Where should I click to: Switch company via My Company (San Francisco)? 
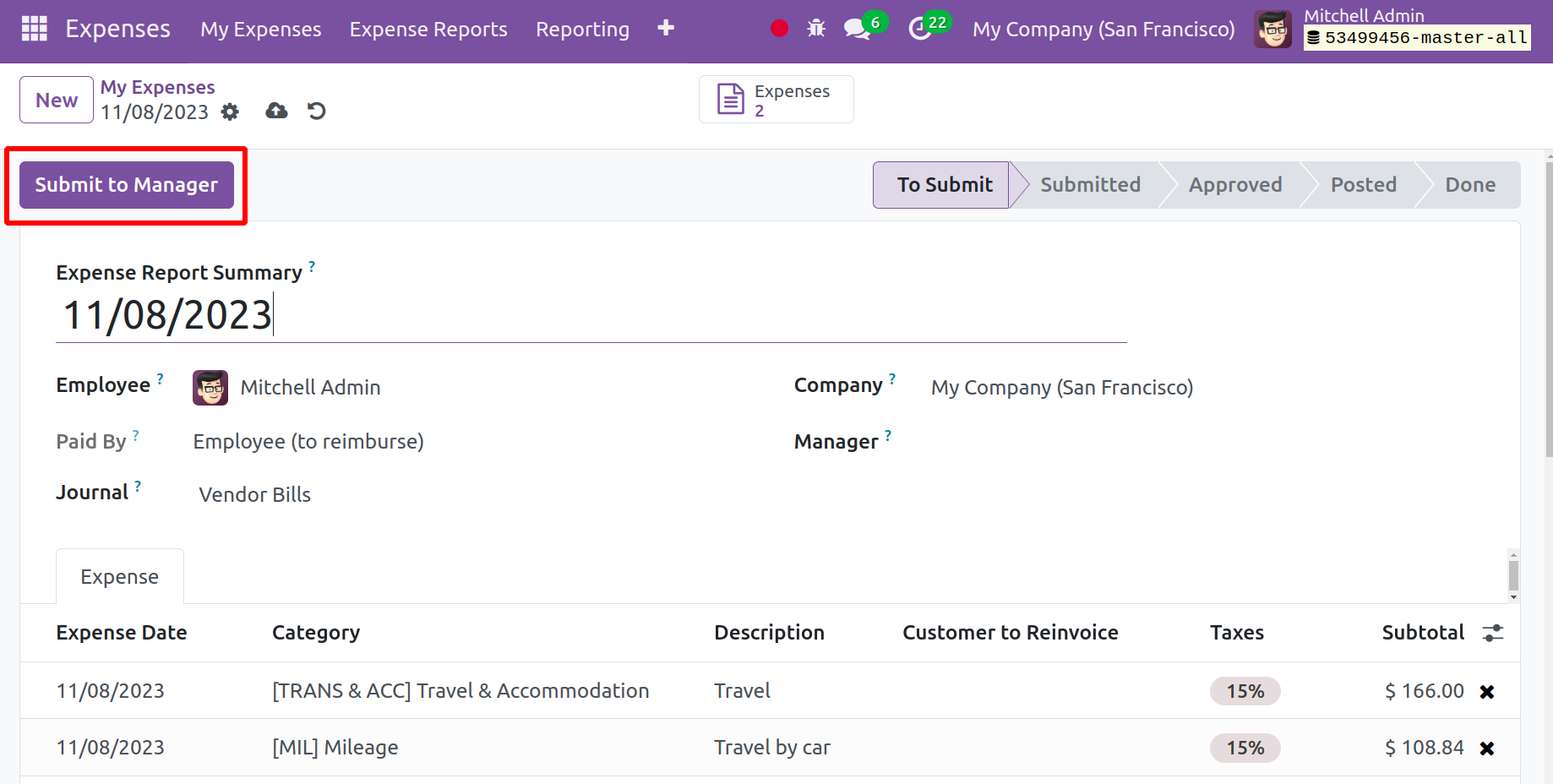point(1103,30)
